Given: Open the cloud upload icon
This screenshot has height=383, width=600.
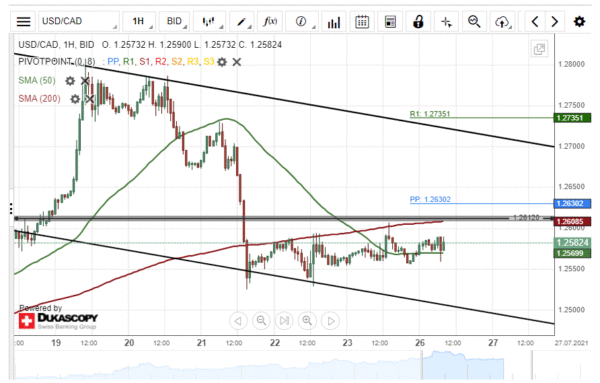Looking at the screenshot, I should click(x=502, y=21).
